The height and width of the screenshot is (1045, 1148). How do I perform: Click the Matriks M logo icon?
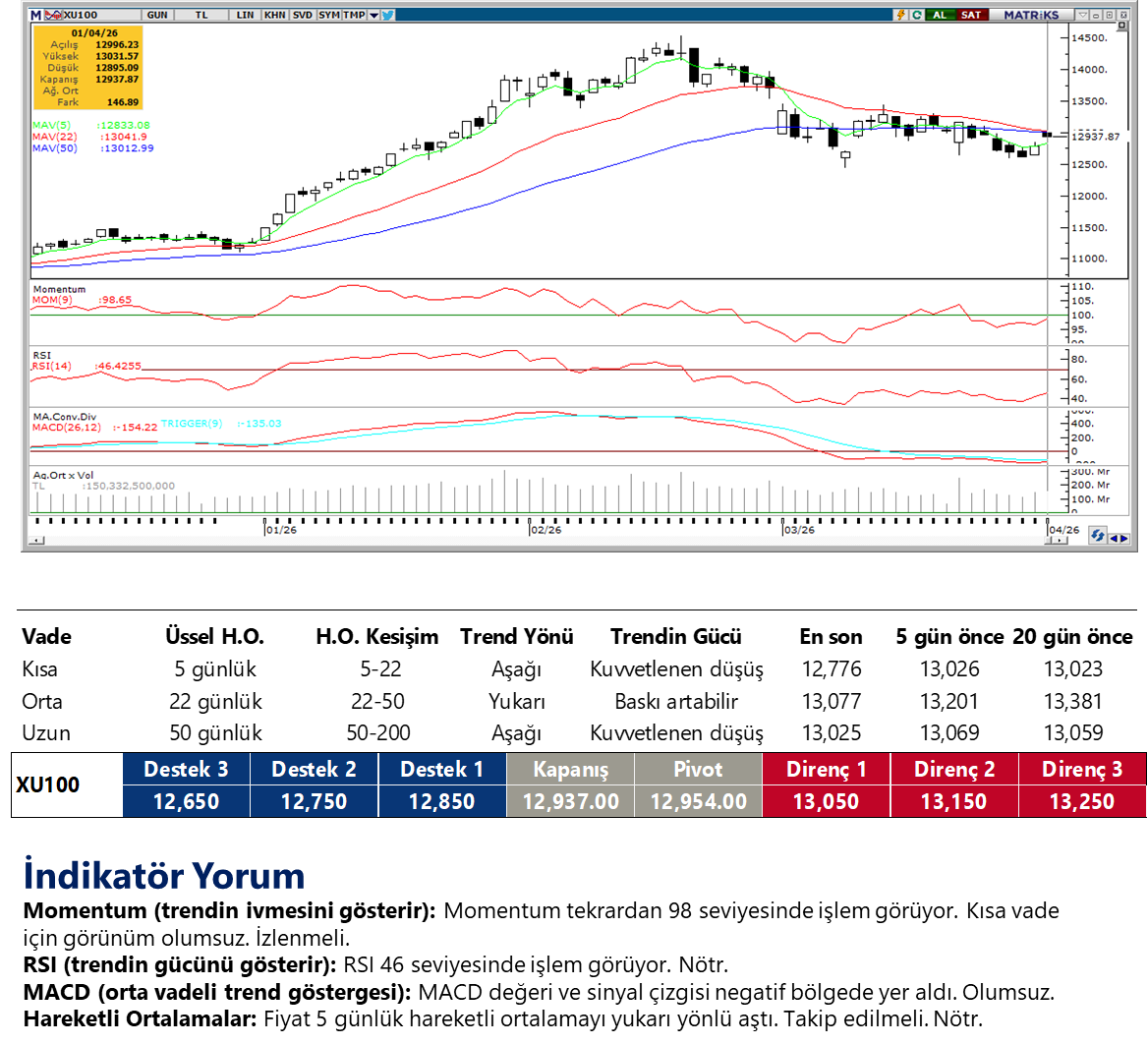pos(36,15)
